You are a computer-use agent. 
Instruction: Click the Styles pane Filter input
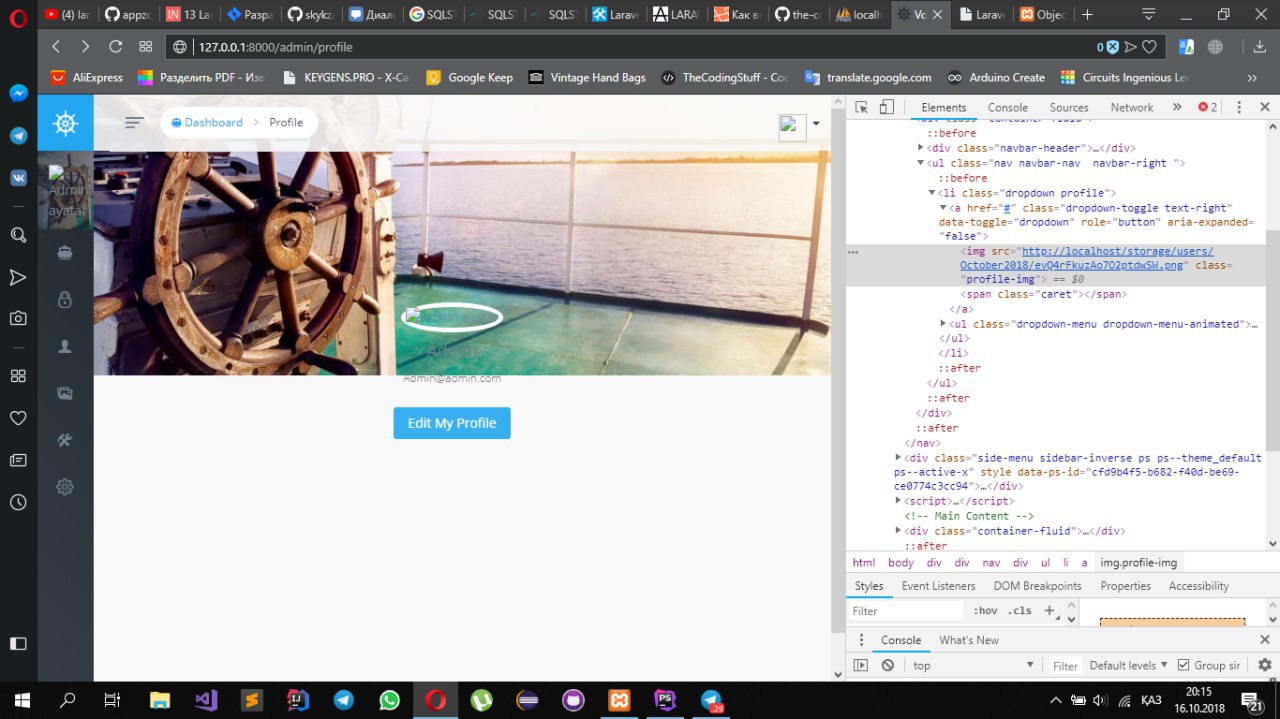coord(906,610)
